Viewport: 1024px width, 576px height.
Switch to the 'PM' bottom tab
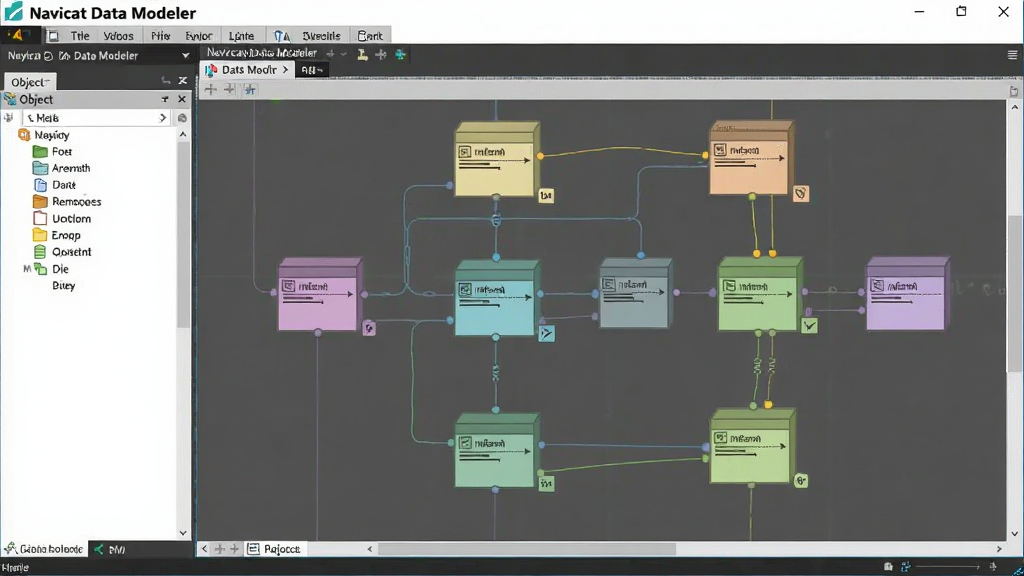click(x=109, y=549)
